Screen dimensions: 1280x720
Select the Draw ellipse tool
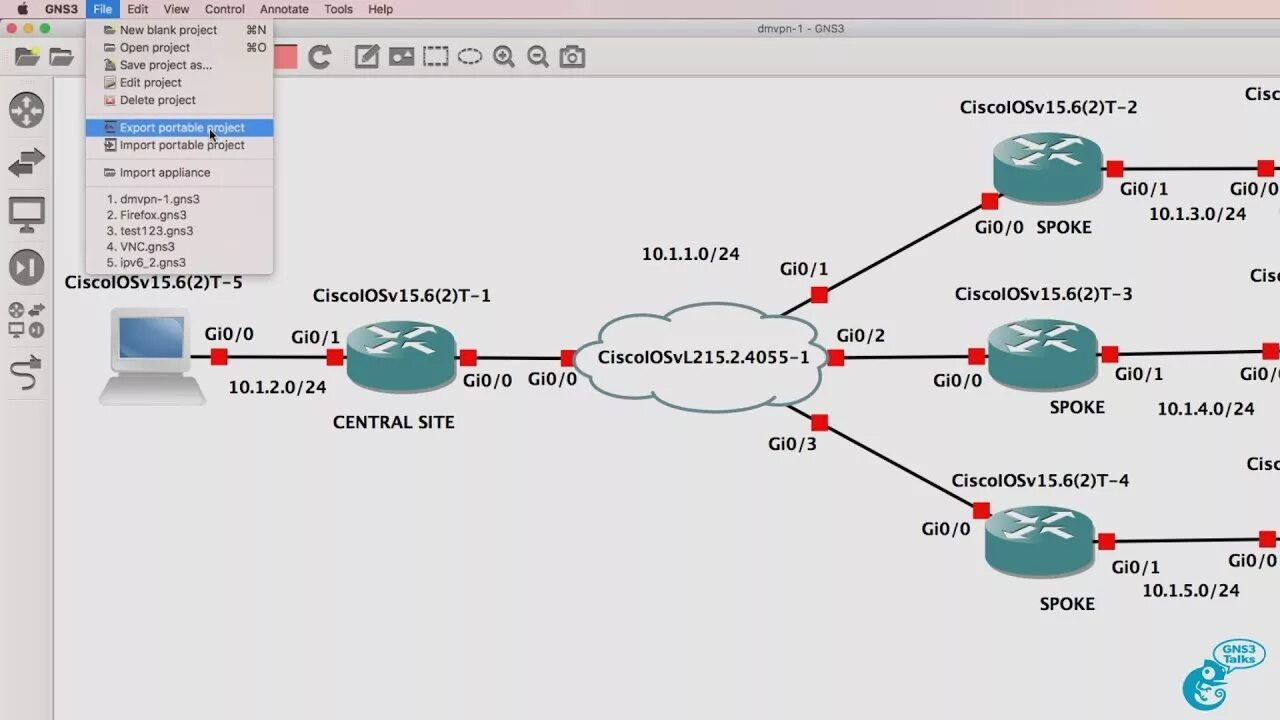click(x=470, y=57)
